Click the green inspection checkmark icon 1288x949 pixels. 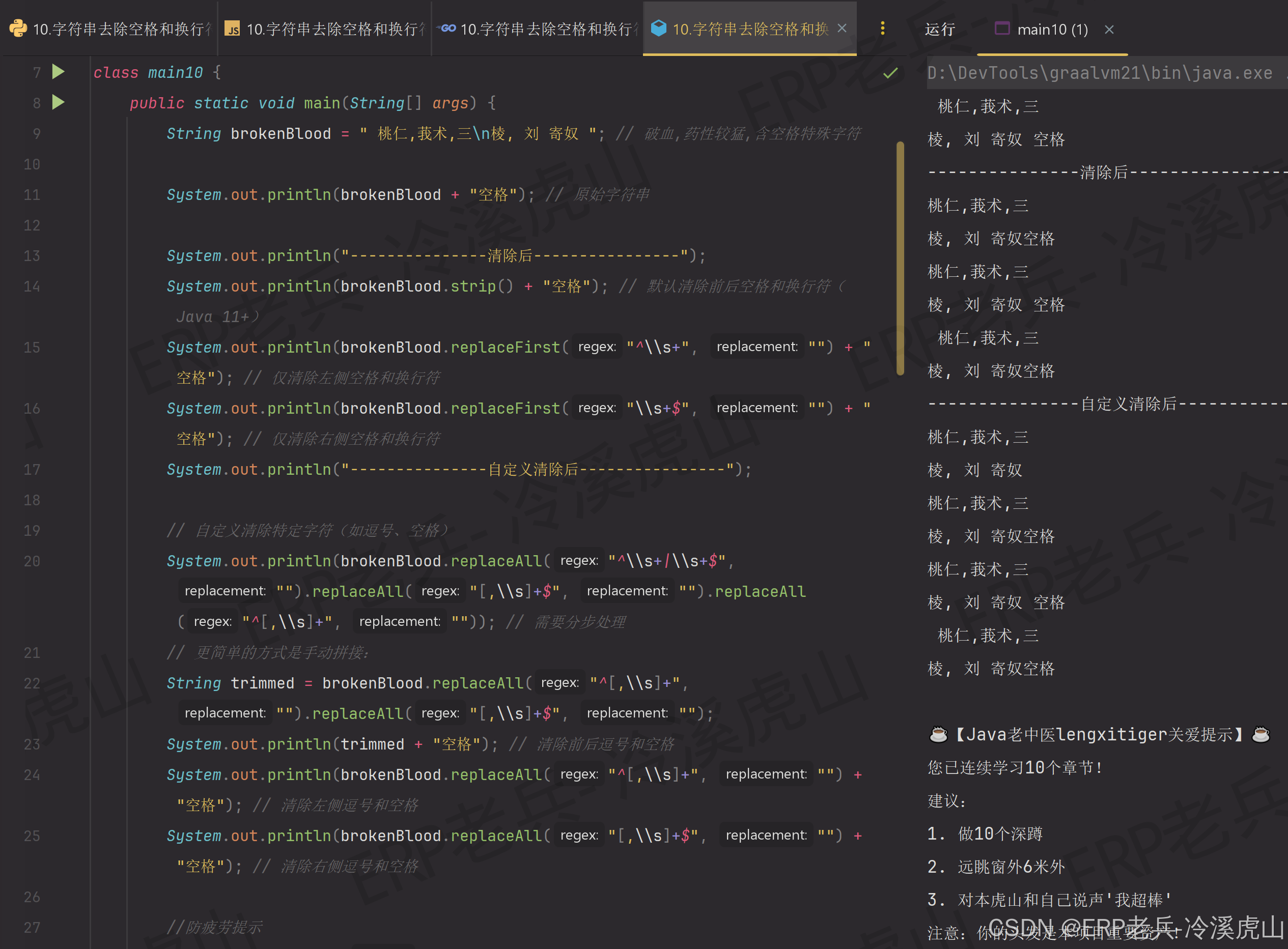(890, 73)
